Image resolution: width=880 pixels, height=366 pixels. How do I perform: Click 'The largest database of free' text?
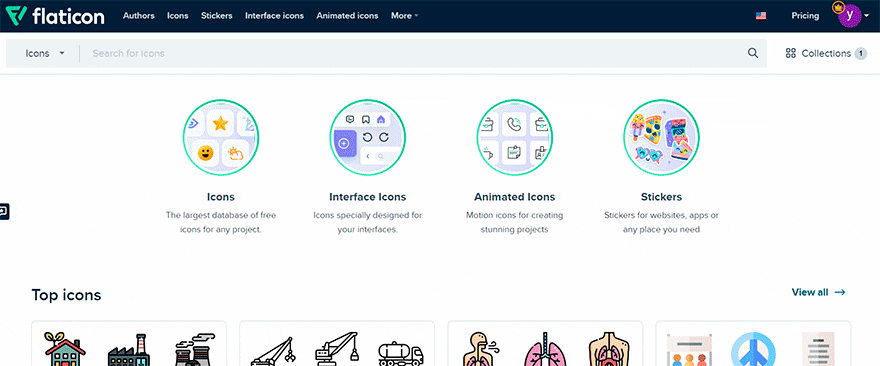tap(221, 215)
